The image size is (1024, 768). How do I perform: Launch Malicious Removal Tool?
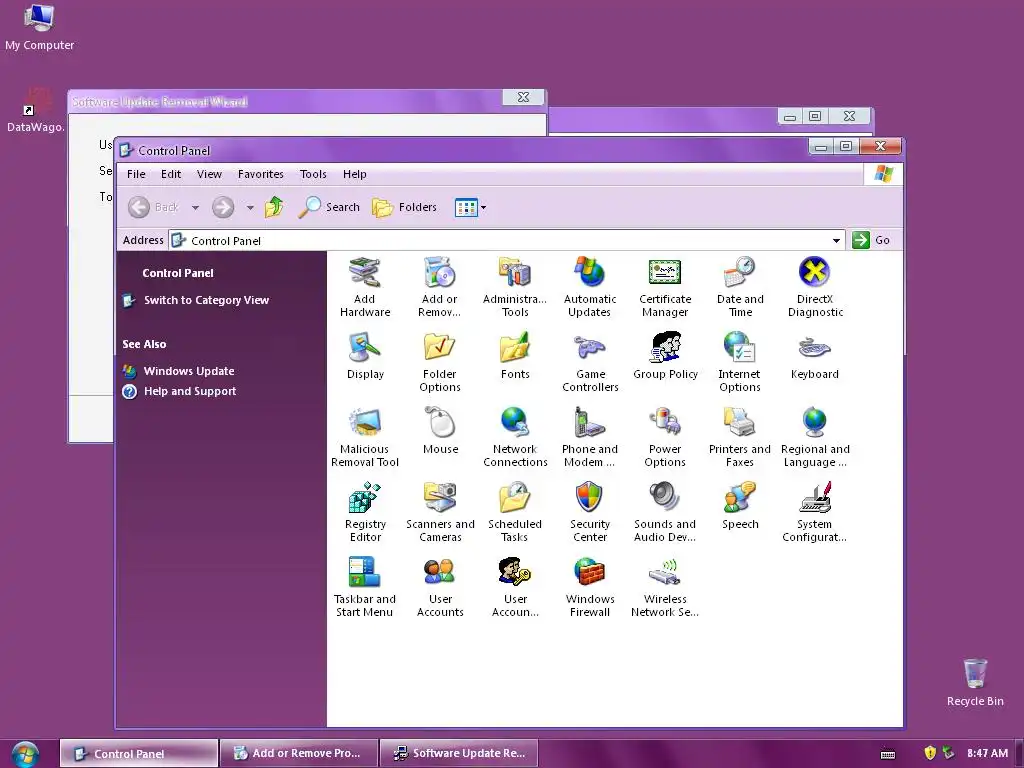(364, 438)
